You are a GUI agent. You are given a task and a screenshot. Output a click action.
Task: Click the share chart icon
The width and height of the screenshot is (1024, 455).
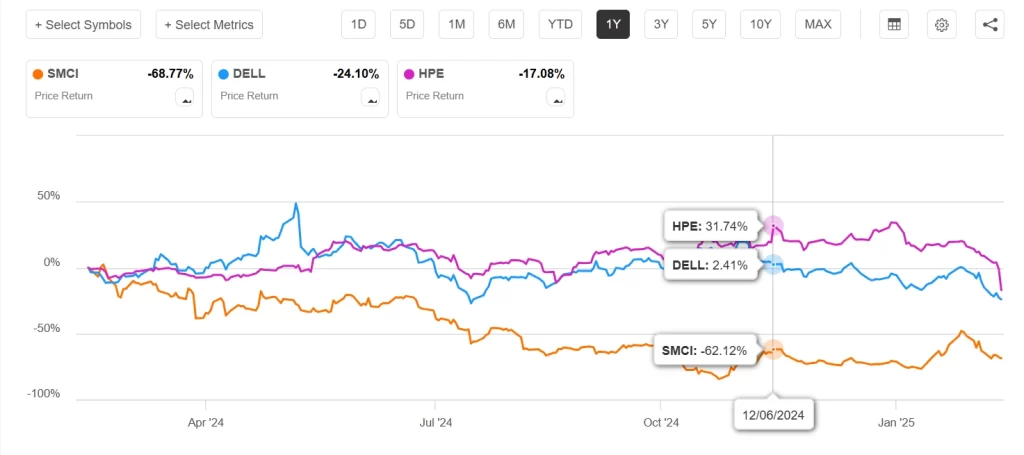pos(989,25)
